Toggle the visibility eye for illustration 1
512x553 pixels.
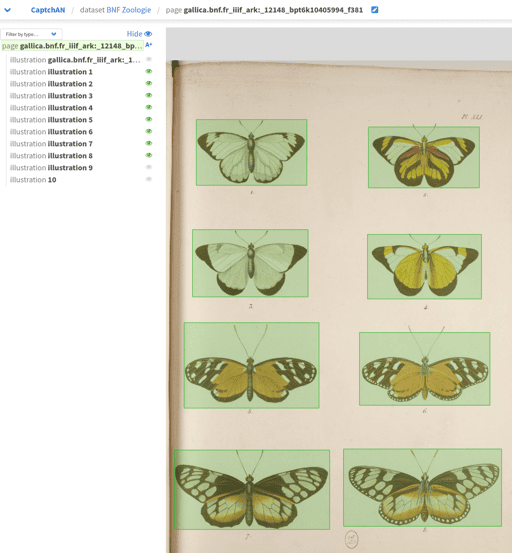(149, 71)
